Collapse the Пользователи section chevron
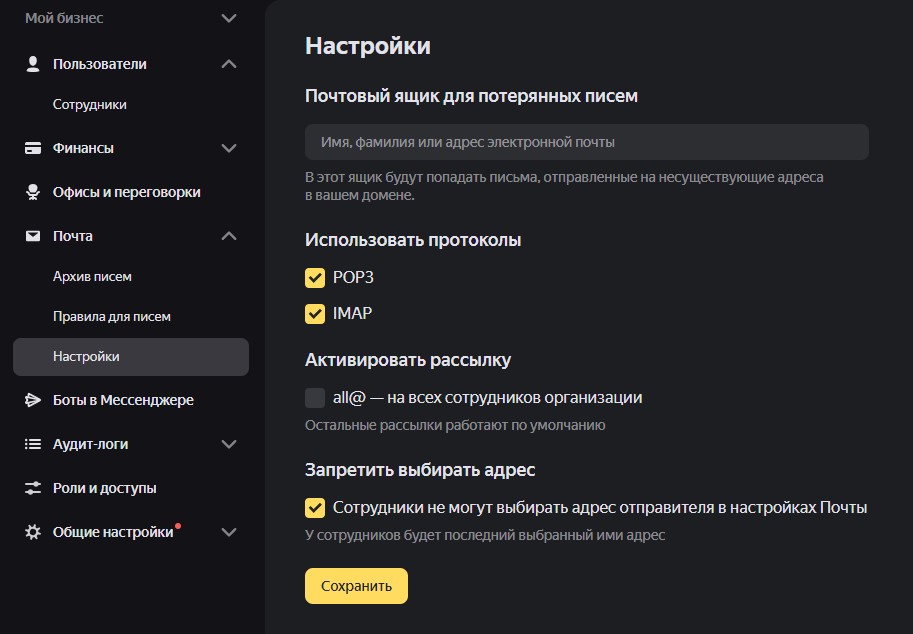This screenshot has width=913, height=634. click(229, 64)
